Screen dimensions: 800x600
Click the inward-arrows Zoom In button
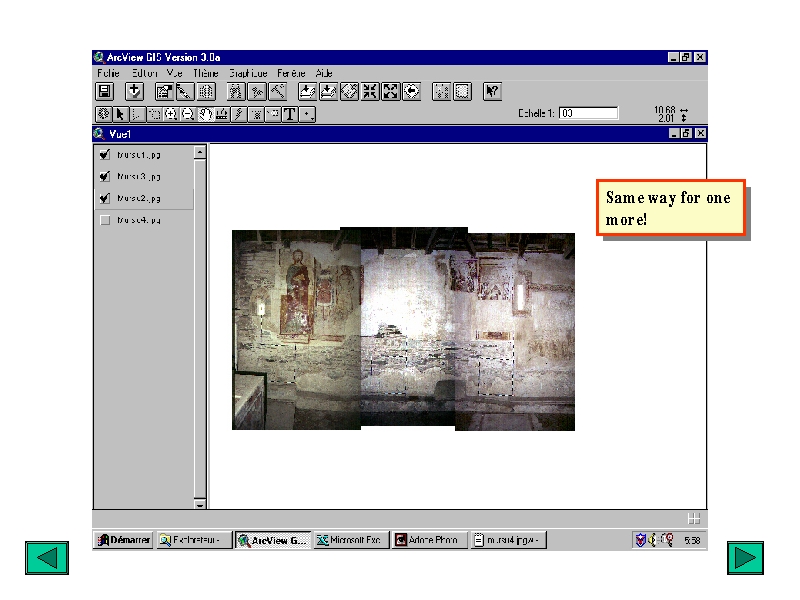[370, 91]
